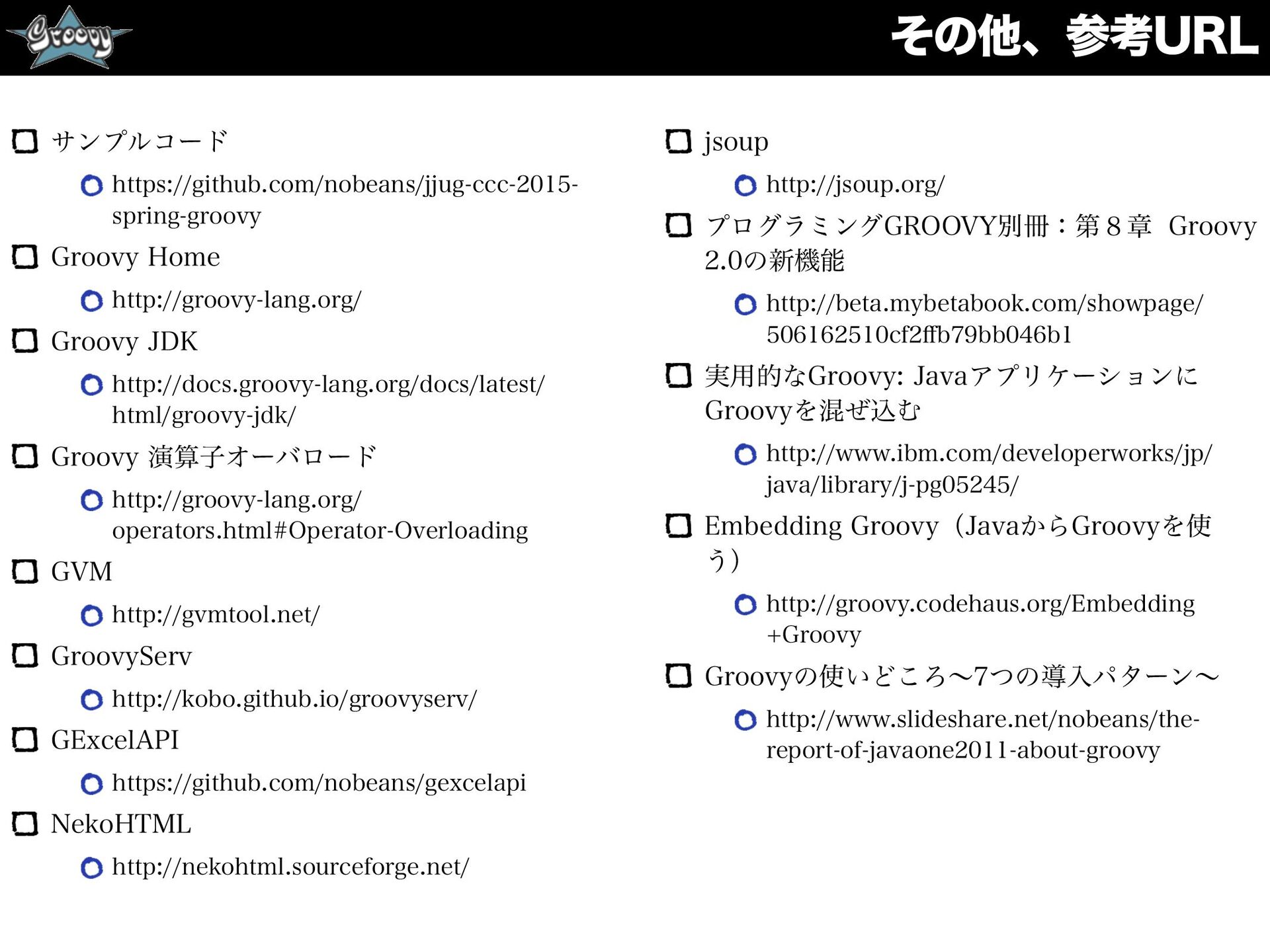Click the Groovy star logo
The image size is (1270, 952).
69,37
